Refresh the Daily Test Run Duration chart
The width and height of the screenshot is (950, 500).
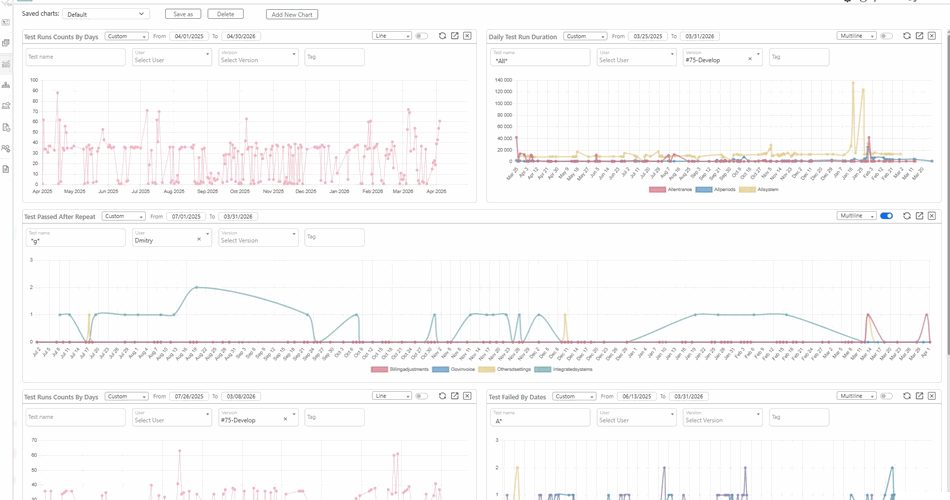click(x=906, y=36)
